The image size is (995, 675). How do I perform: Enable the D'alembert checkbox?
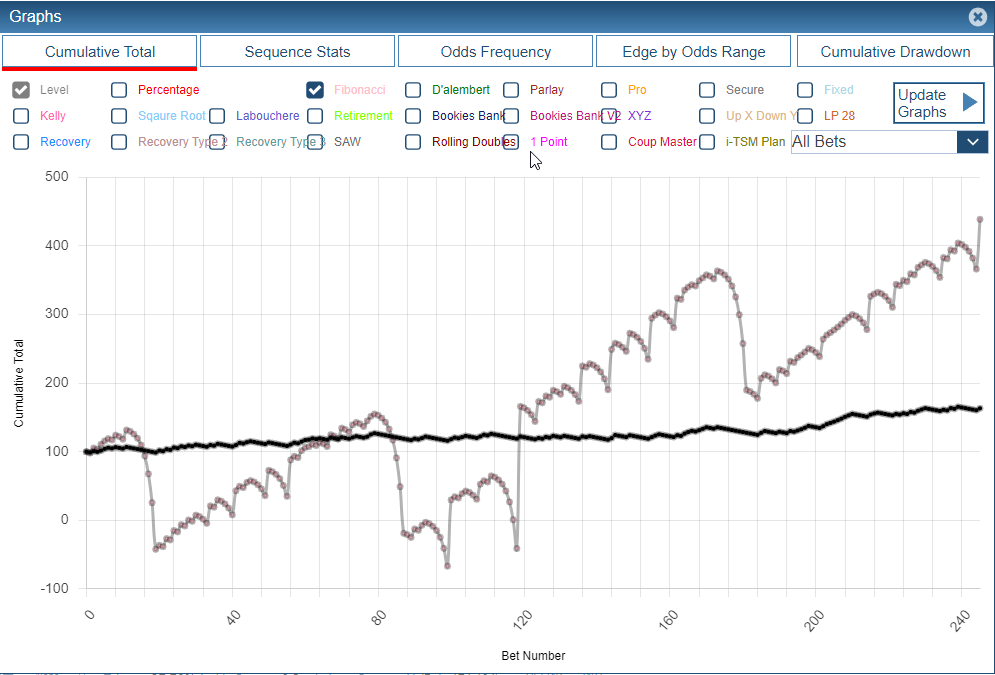pos(413,89)
